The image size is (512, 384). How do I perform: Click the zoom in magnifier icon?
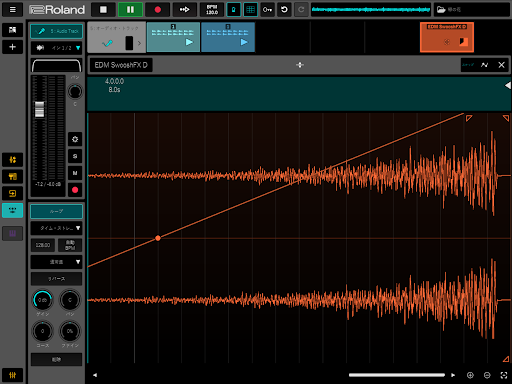tap(470, 375)
